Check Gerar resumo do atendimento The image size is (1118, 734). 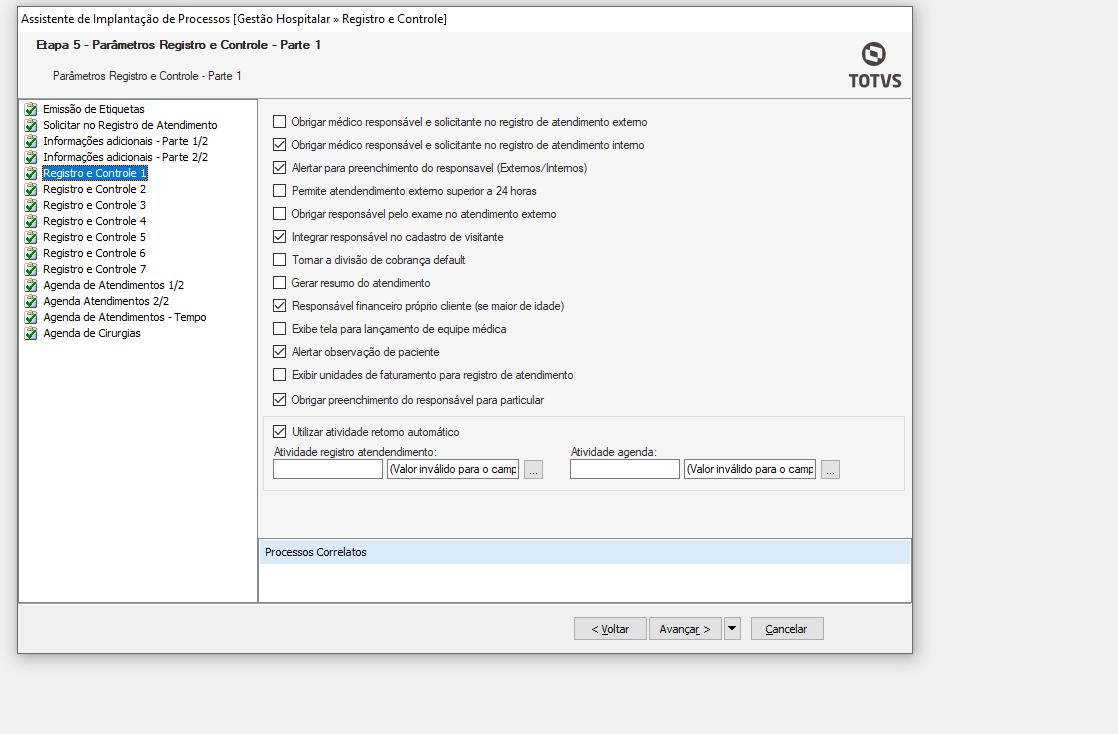pos(280,283)
